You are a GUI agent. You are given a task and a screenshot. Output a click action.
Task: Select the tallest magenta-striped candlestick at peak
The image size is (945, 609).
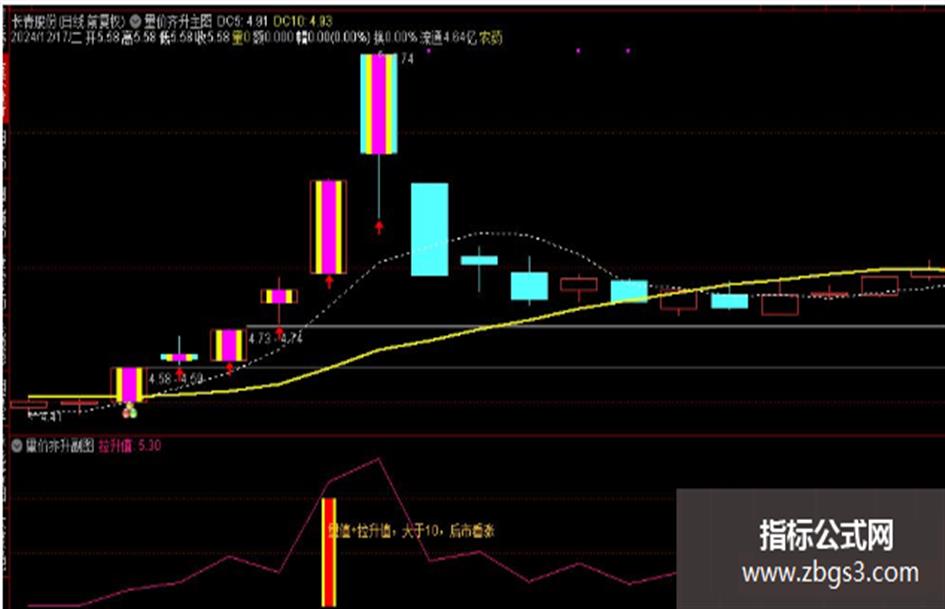379,104
